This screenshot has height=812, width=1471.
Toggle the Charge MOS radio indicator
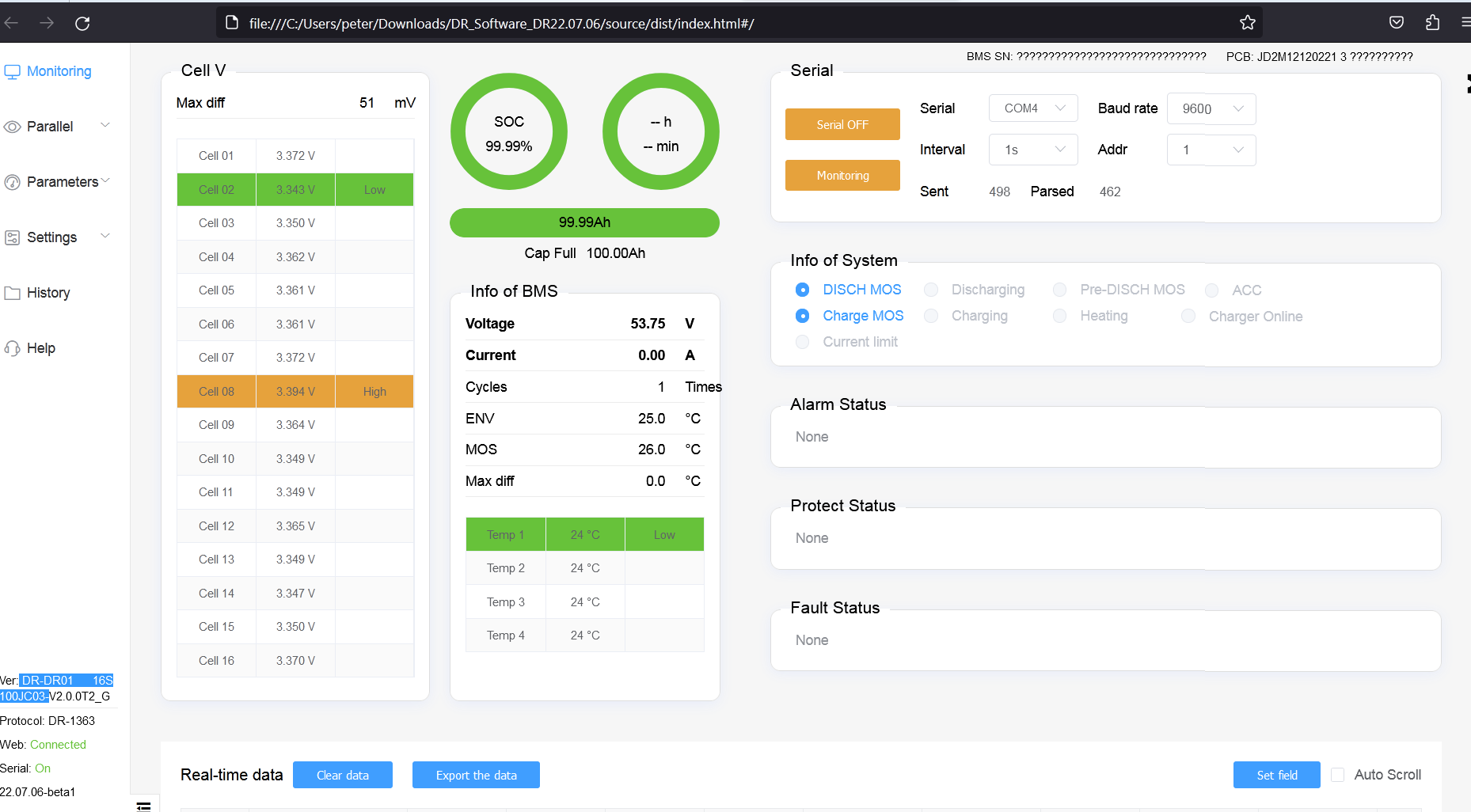coord(802,316)
